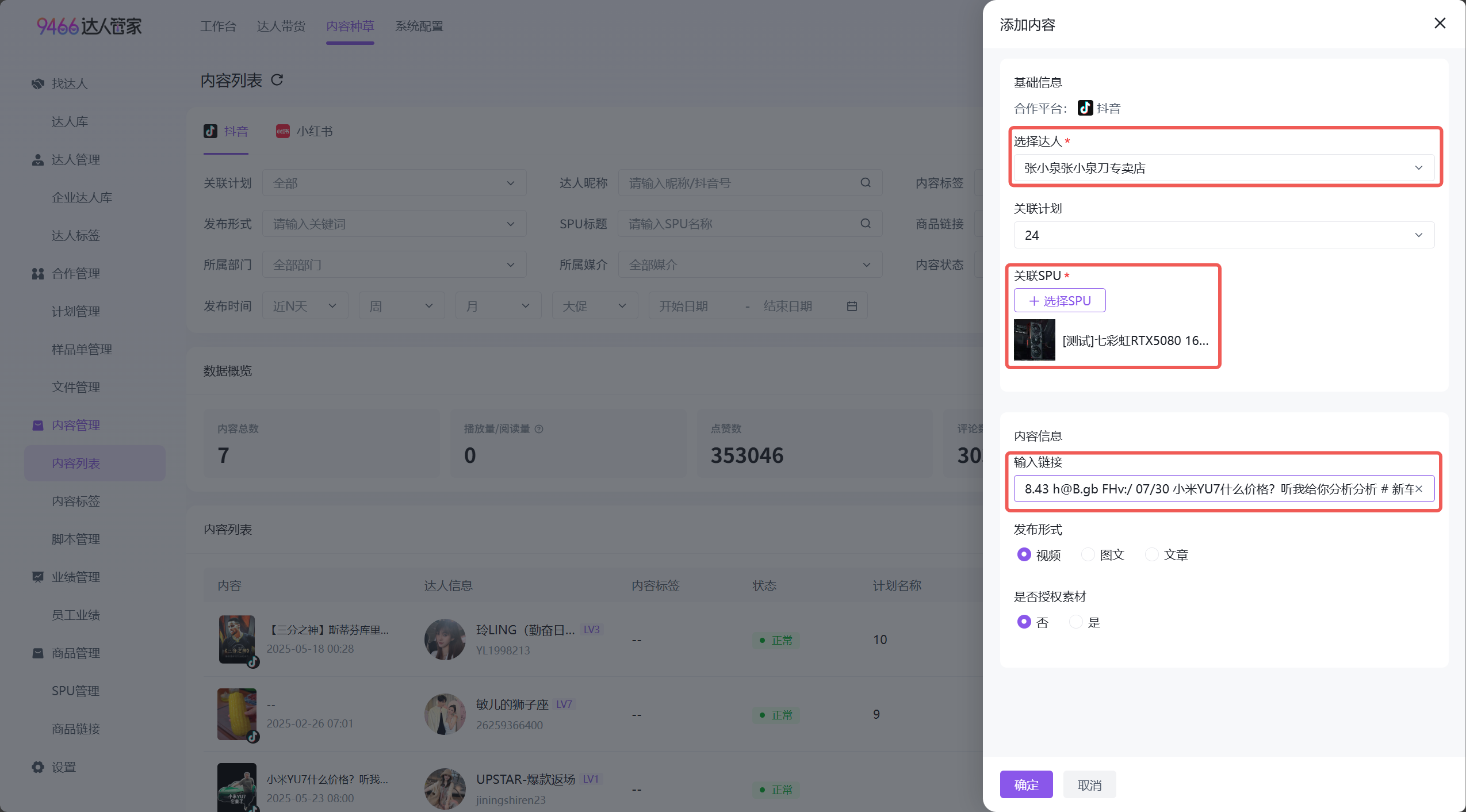Click the 达人管理 person icon
This screenshot has width=1466, height=812.
coord(38,160)
